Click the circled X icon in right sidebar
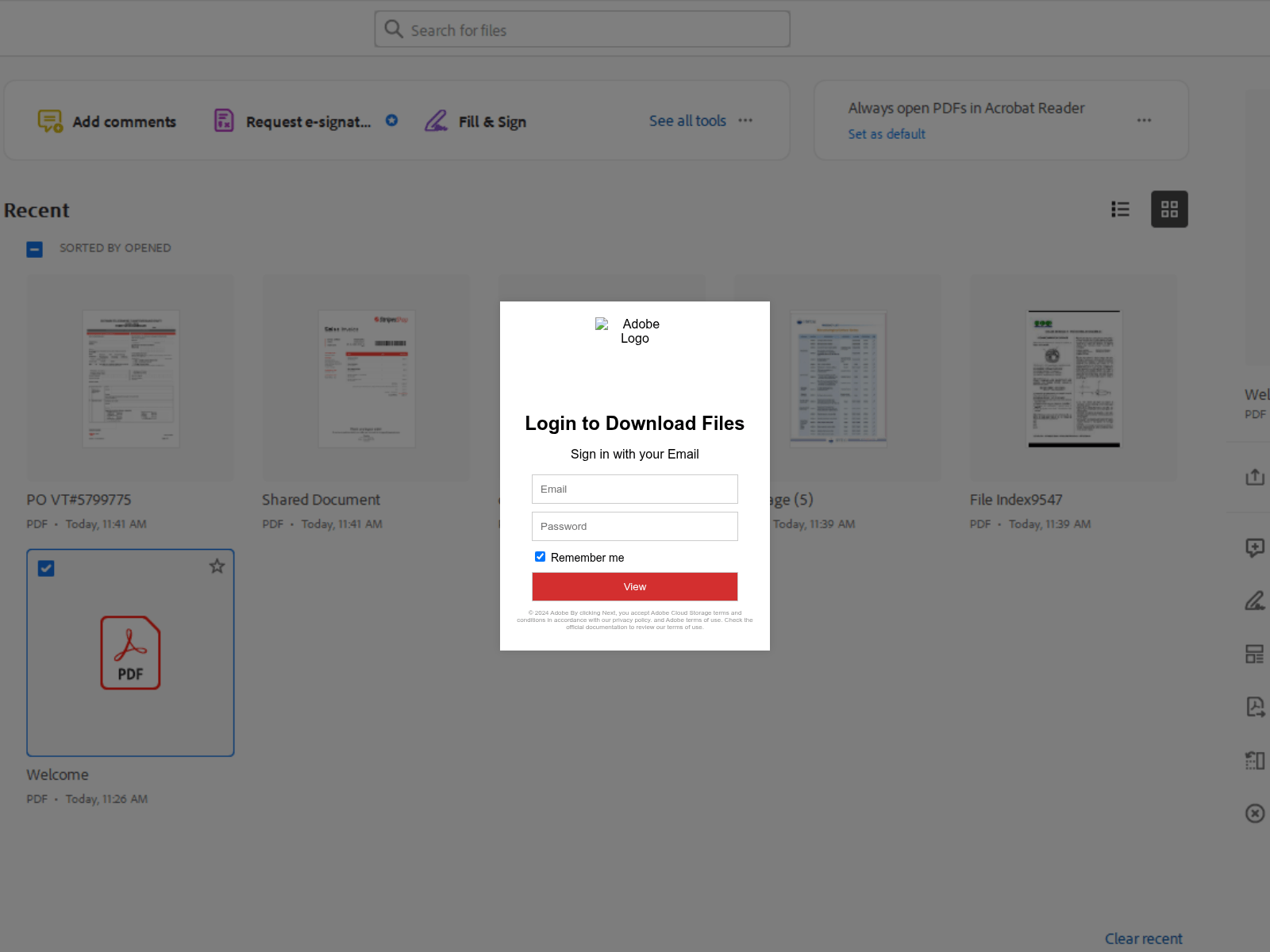 coord(1255,813)
